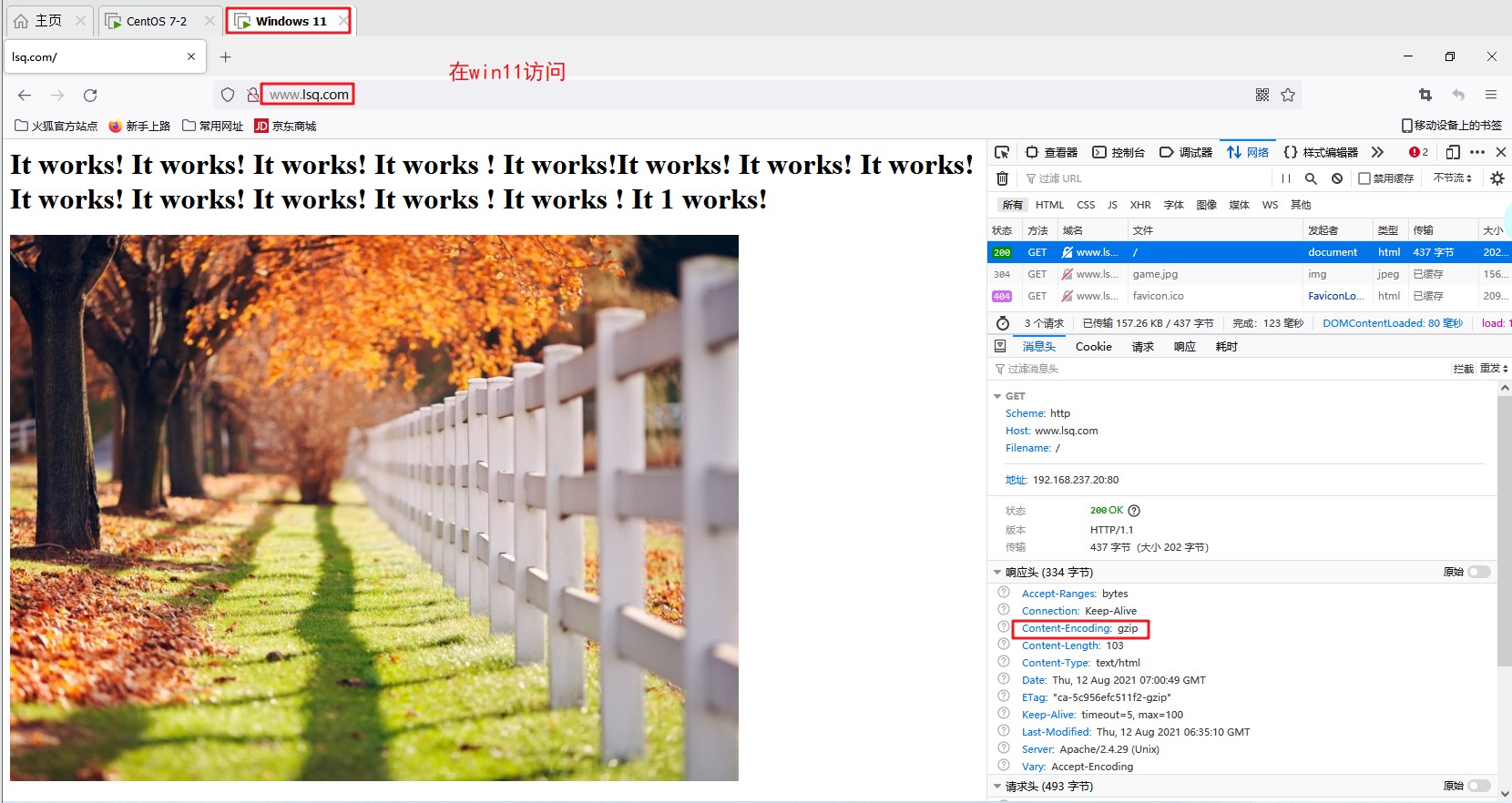Switch to the 查看器 inspector tab
This screenshot has height=803, width=1512.
pos(1051,152)
